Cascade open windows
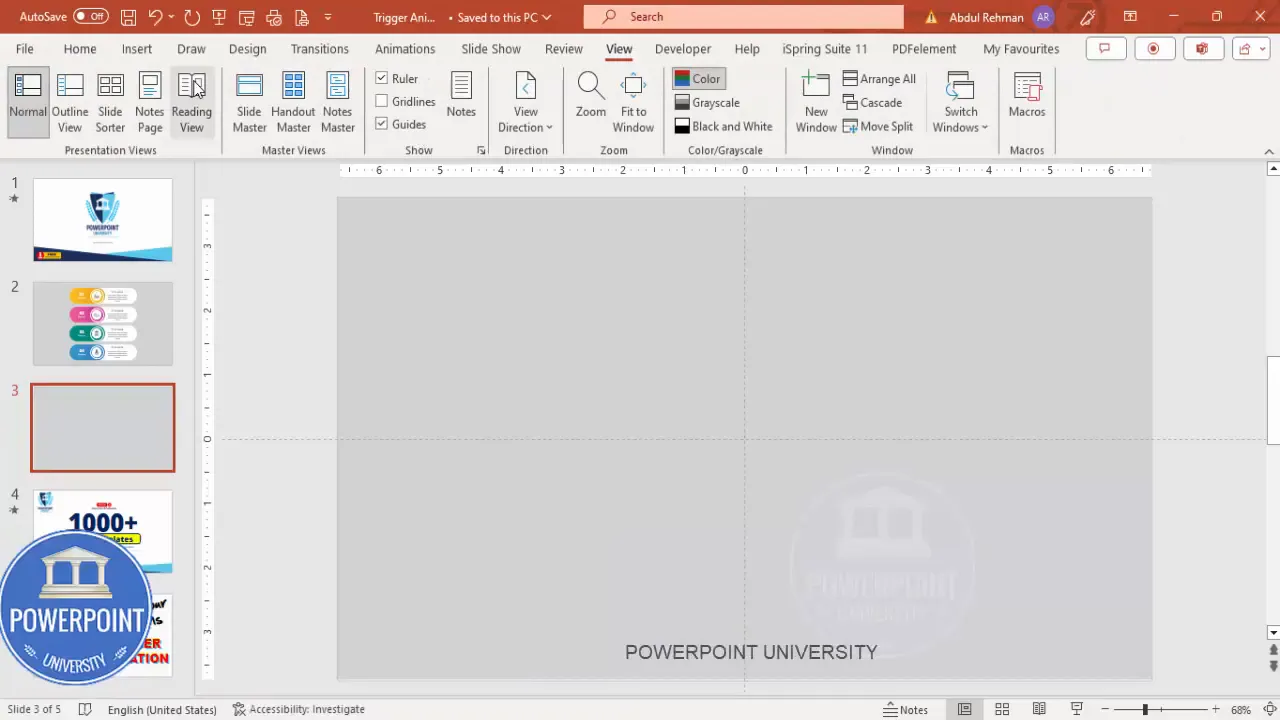The height and width of the screenshot is (720, 1280). [x=873, y=103]
